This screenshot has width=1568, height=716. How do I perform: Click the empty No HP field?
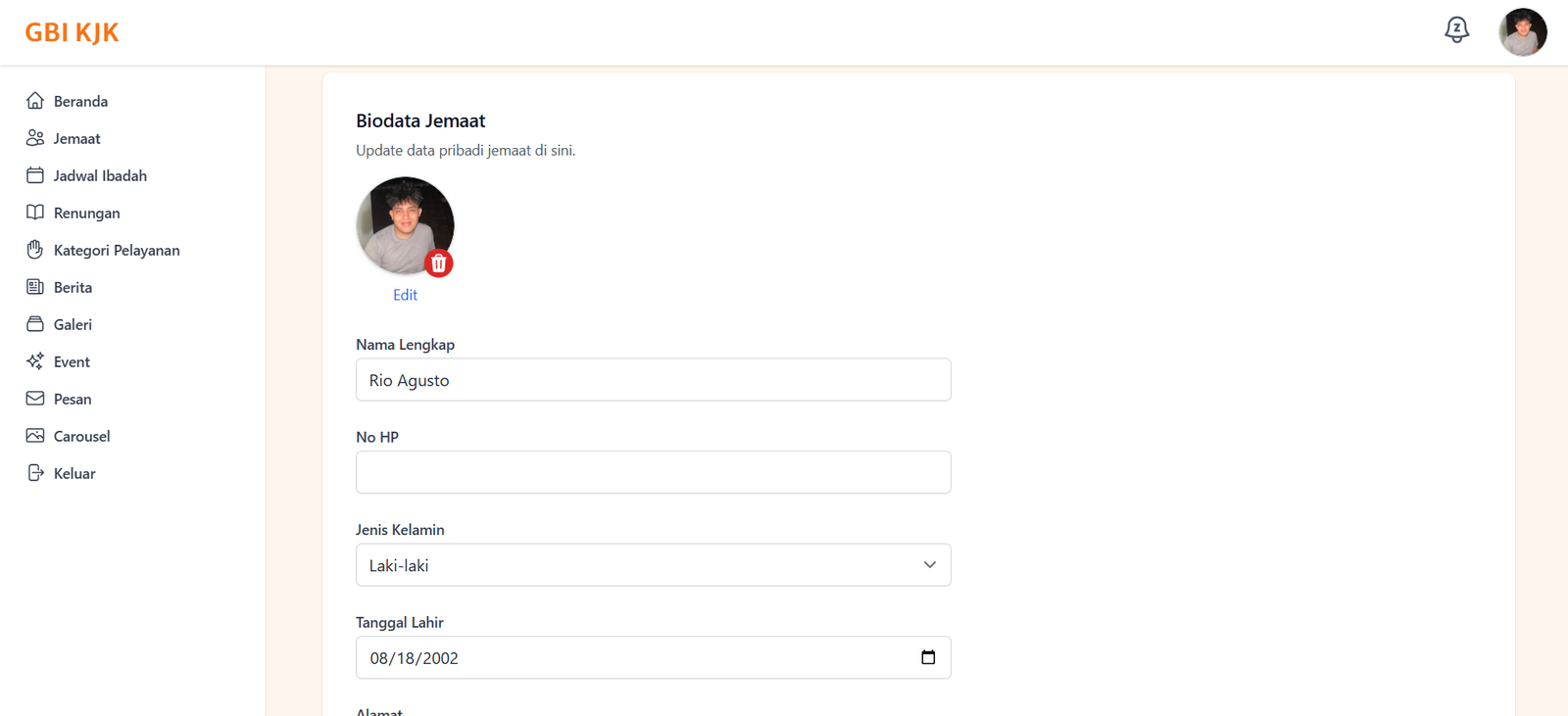653,472
